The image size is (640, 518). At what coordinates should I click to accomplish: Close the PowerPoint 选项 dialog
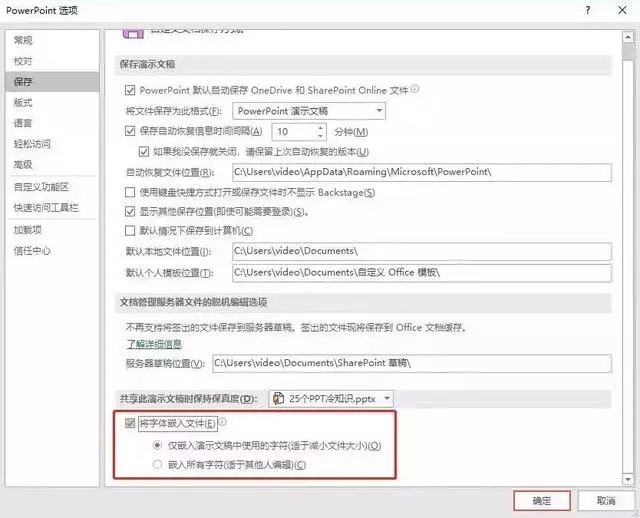click(x=622, y=10)
